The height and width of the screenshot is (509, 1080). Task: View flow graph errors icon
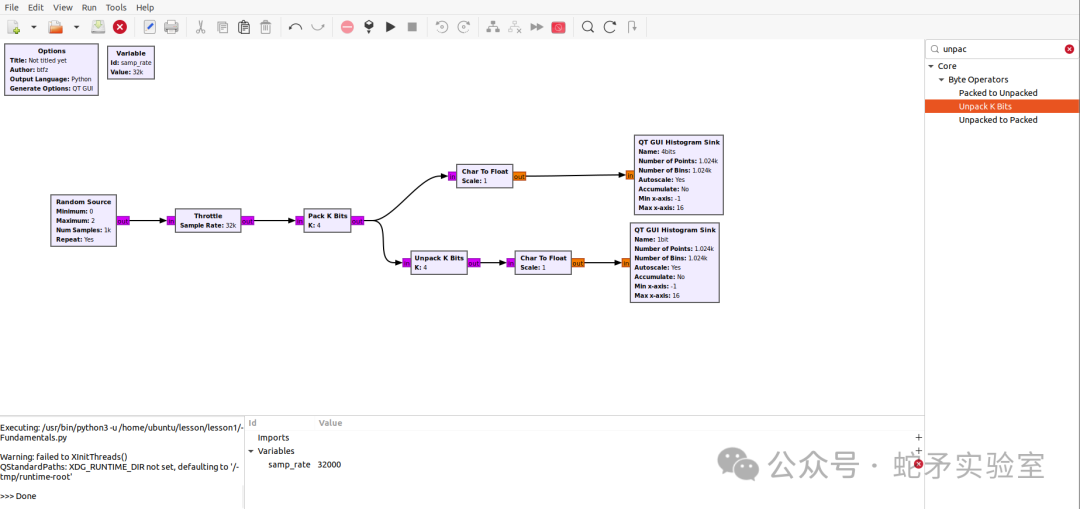(x=347, y=27)
